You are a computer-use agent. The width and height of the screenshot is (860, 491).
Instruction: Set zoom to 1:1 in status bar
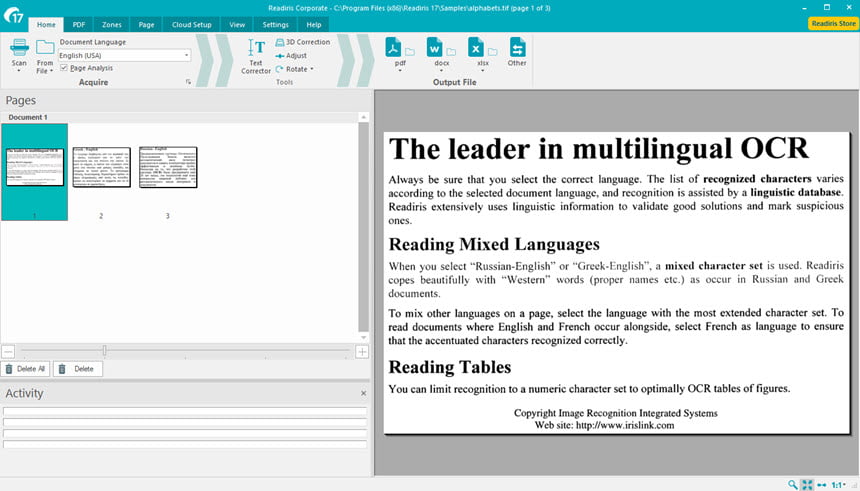click(x=838, y=484)
